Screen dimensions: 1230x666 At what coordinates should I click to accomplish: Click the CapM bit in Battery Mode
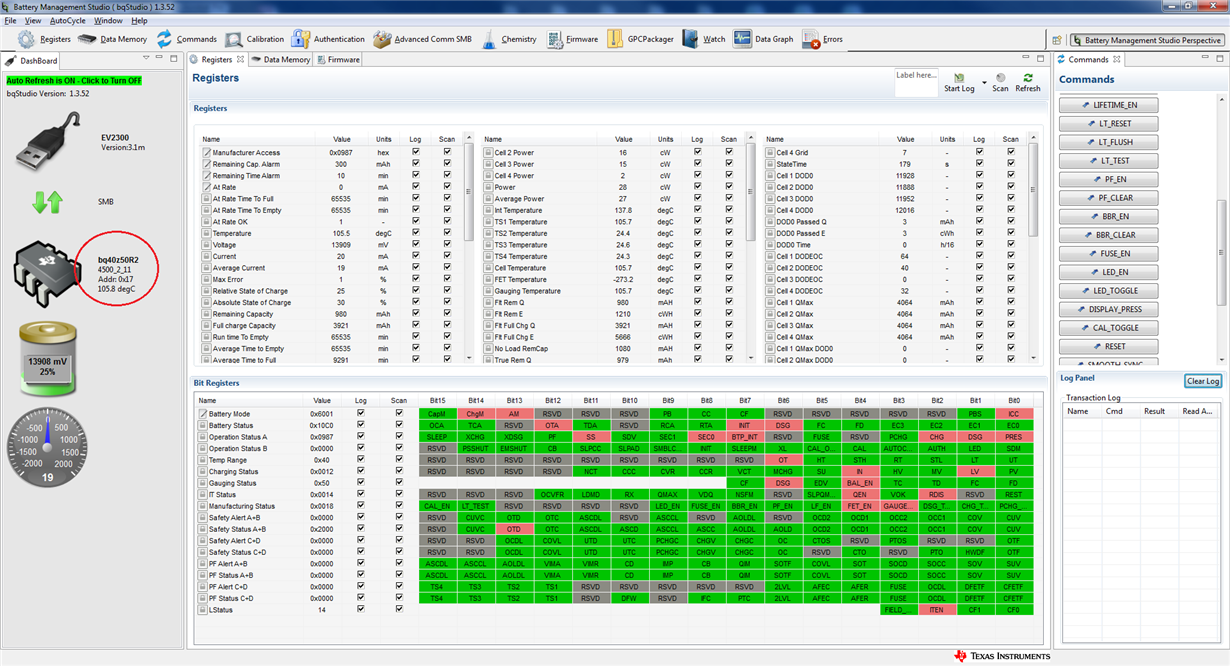436,413
